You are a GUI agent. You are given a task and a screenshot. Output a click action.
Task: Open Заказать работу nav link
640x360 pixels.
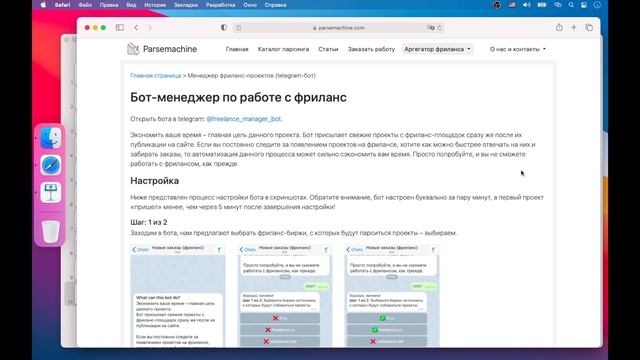[x=371, y=49]
